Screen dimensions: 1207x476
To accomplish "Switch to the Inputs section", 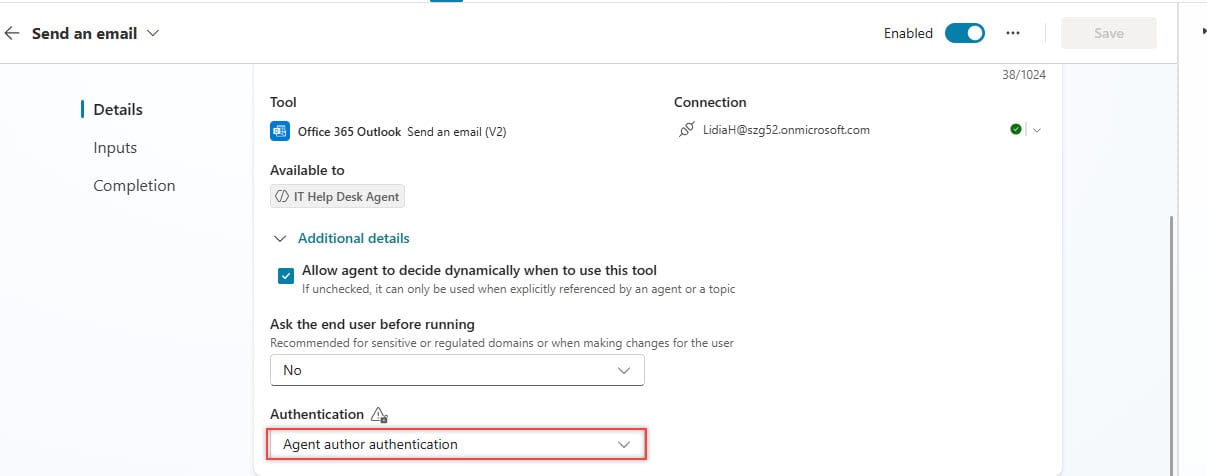I will 115,148.
